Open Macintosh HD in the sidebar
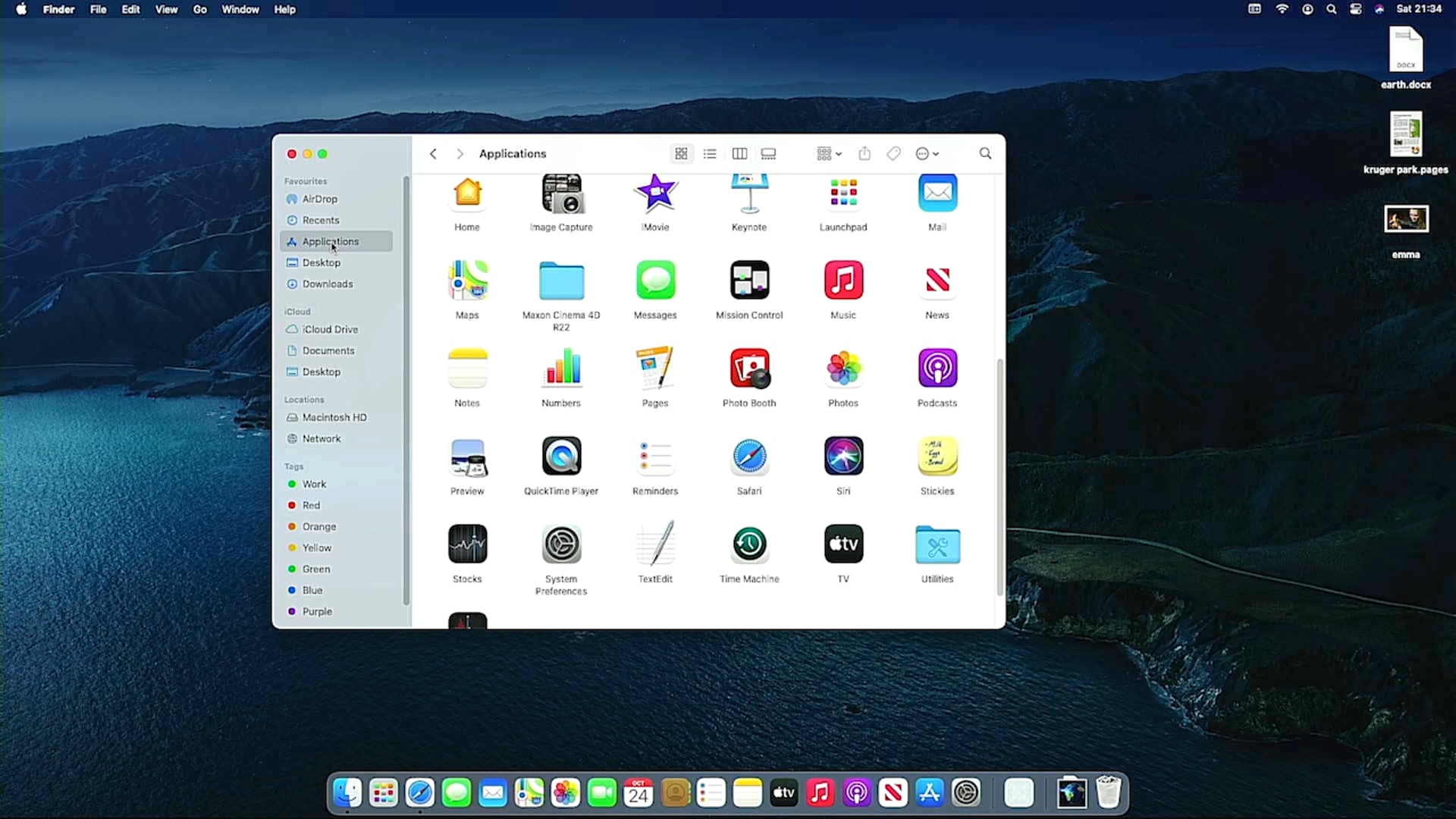This screenshot has height=819, width=1456. click(x=337, y=417)
